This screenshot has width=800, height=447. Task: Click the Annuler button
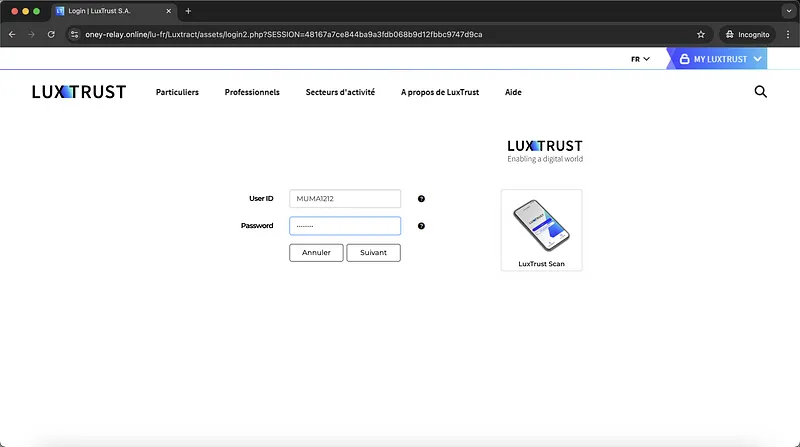coord(316,253)
